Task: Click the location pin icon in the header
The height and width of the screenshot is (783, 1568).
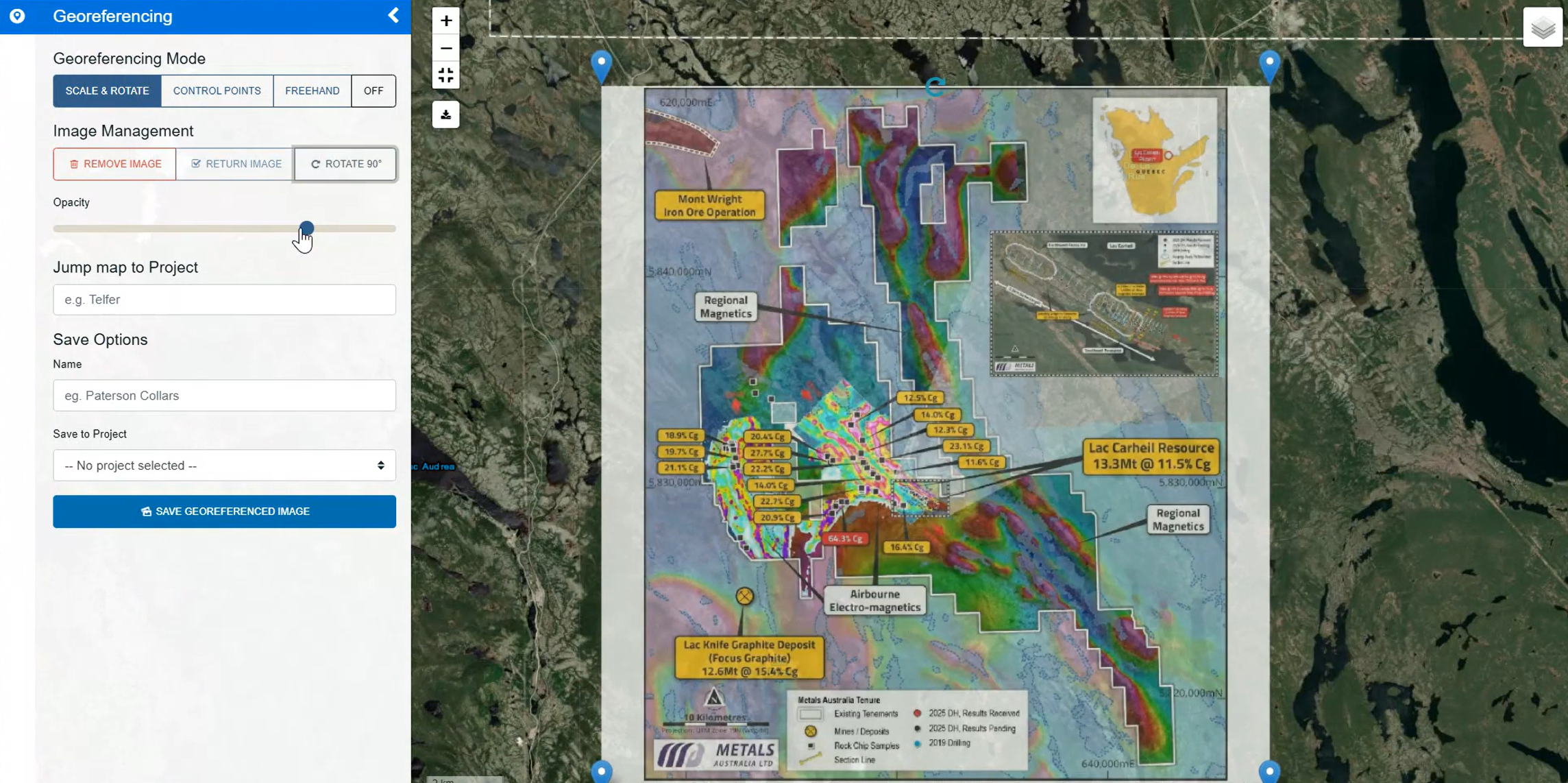Action: [17, 16]
